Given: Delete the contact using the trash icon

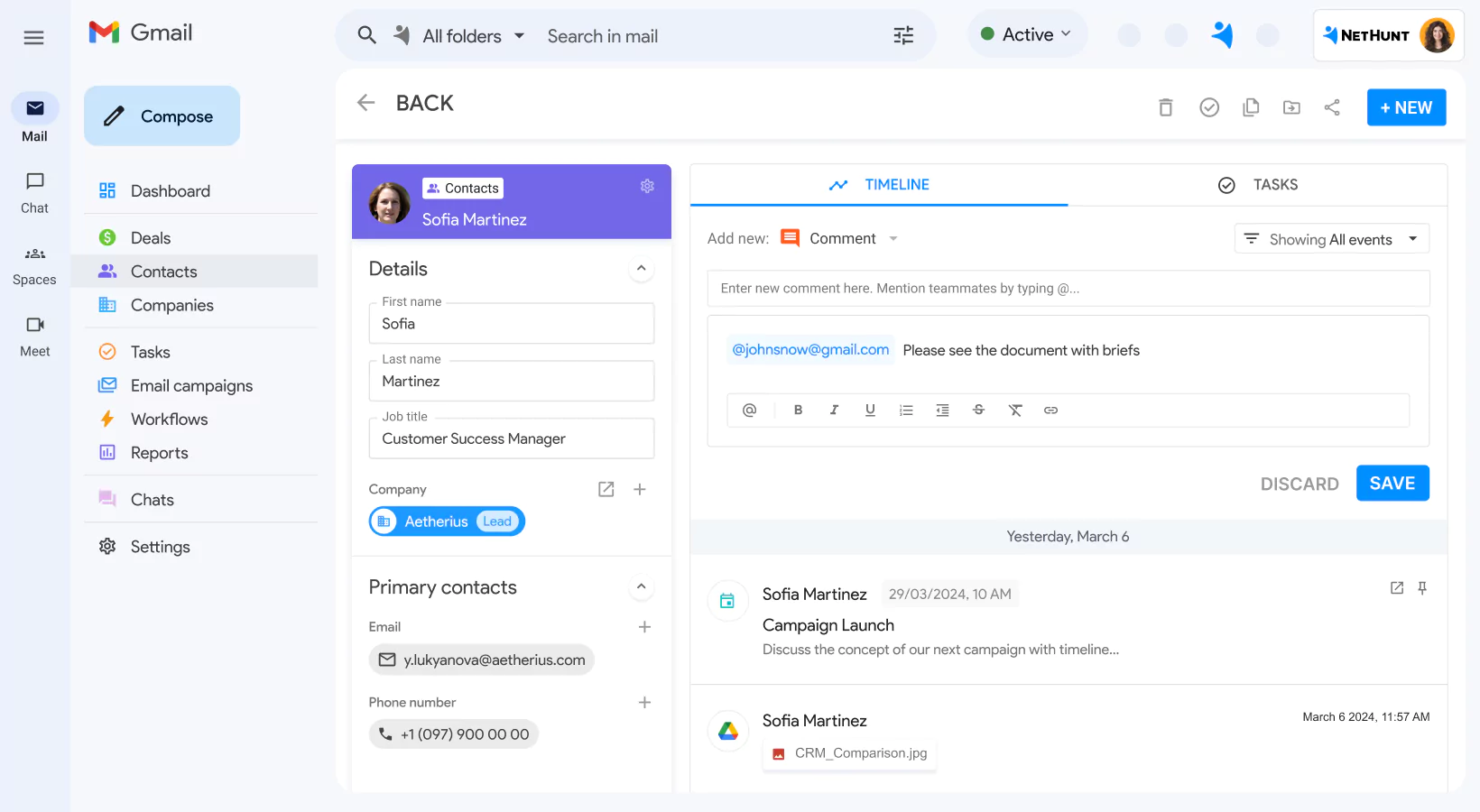Looking at the screenshot, I should click(x=1165, y=106).
